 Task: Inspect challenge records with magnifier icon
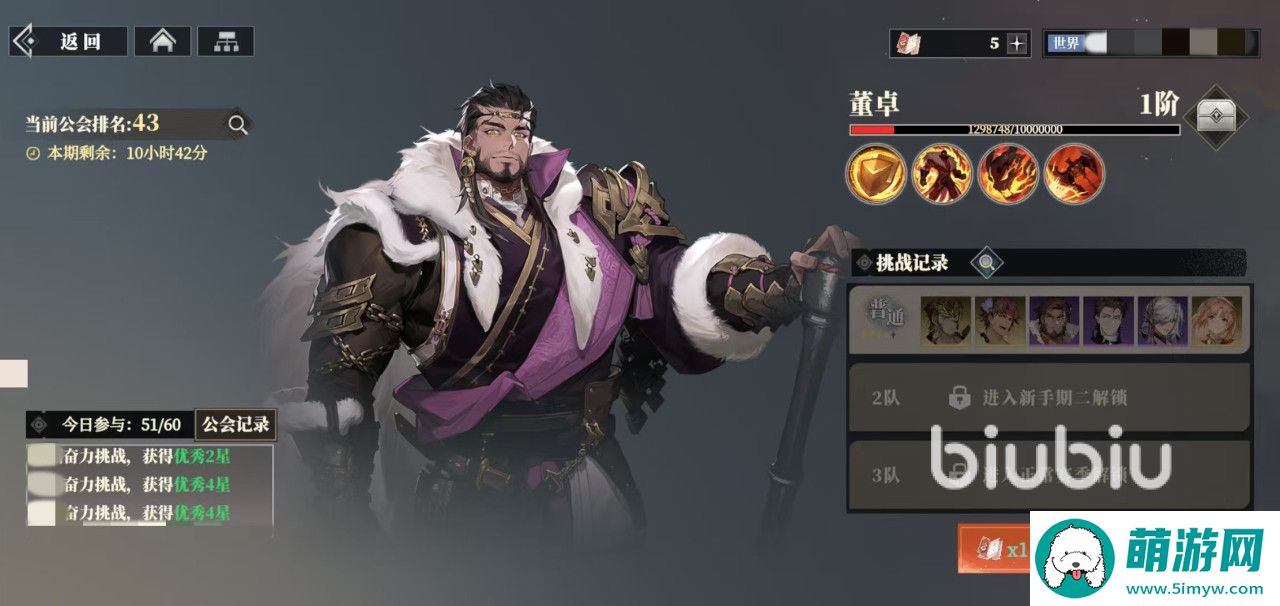click(x=987, y=263)
